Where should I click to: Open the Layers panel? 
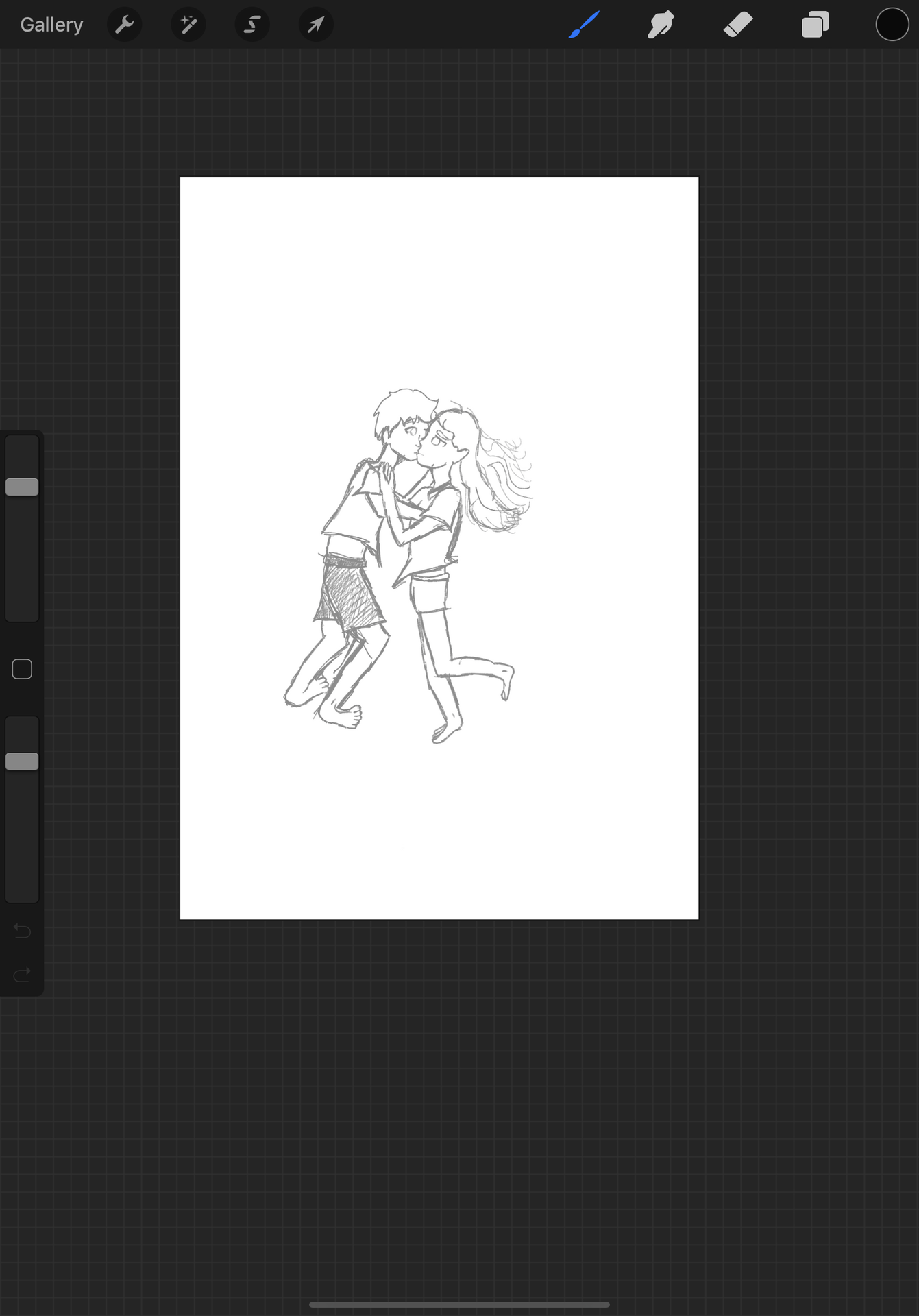816,25
